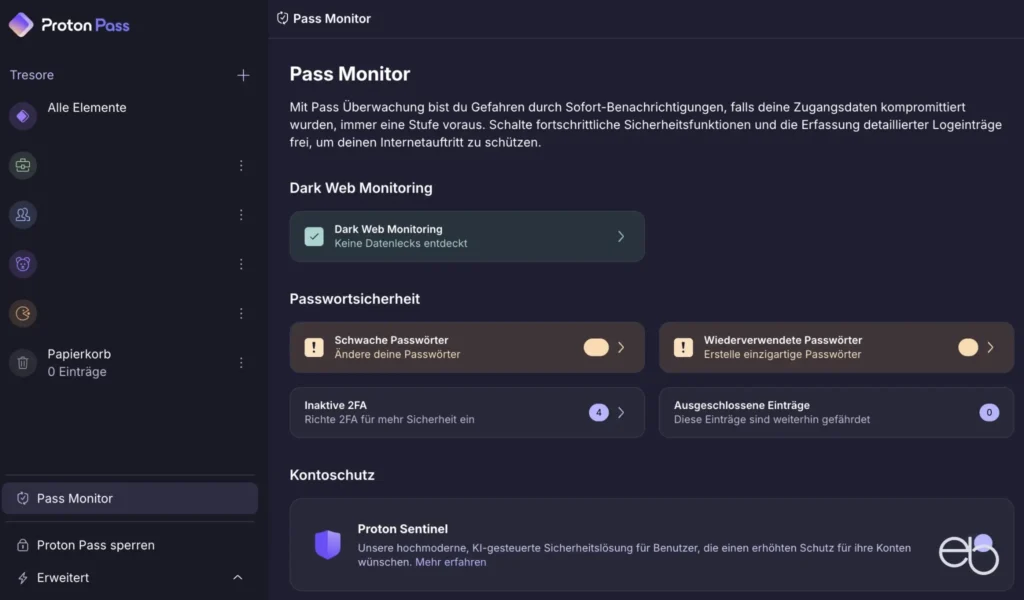The width and height of the screenshot is (1024, 600).
Task: Click the 4 badge on Inaktive 2FA
Action: click(x=599, y=413)
